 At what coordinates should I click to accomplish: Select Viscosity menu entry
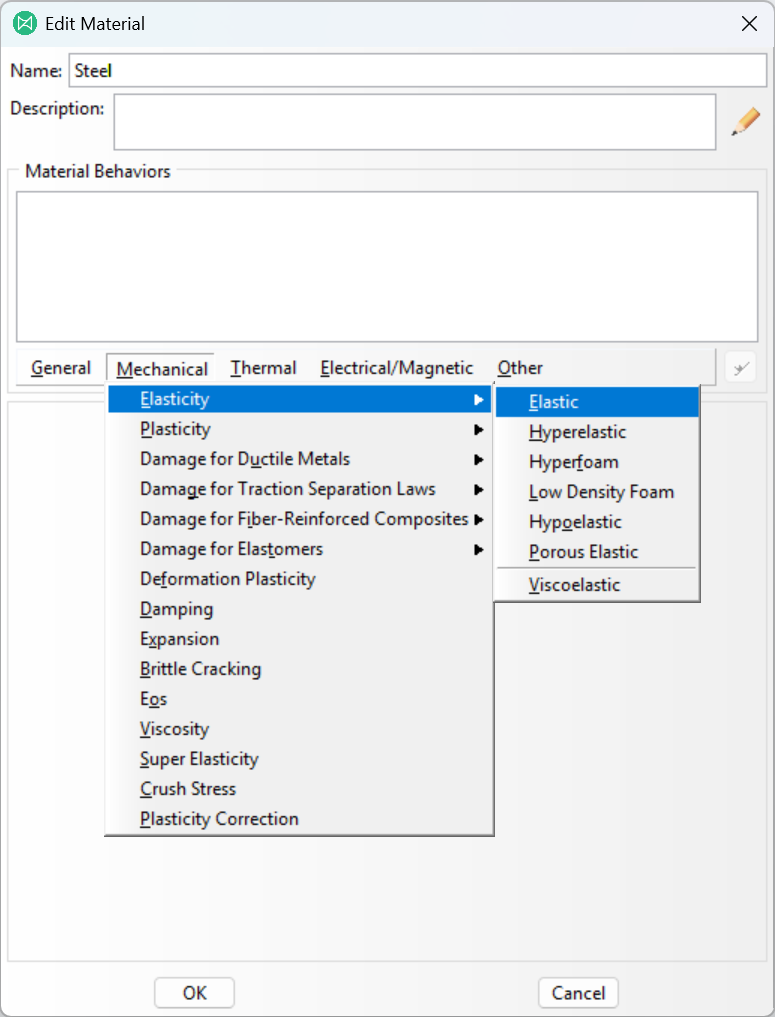tap(300, 729)
